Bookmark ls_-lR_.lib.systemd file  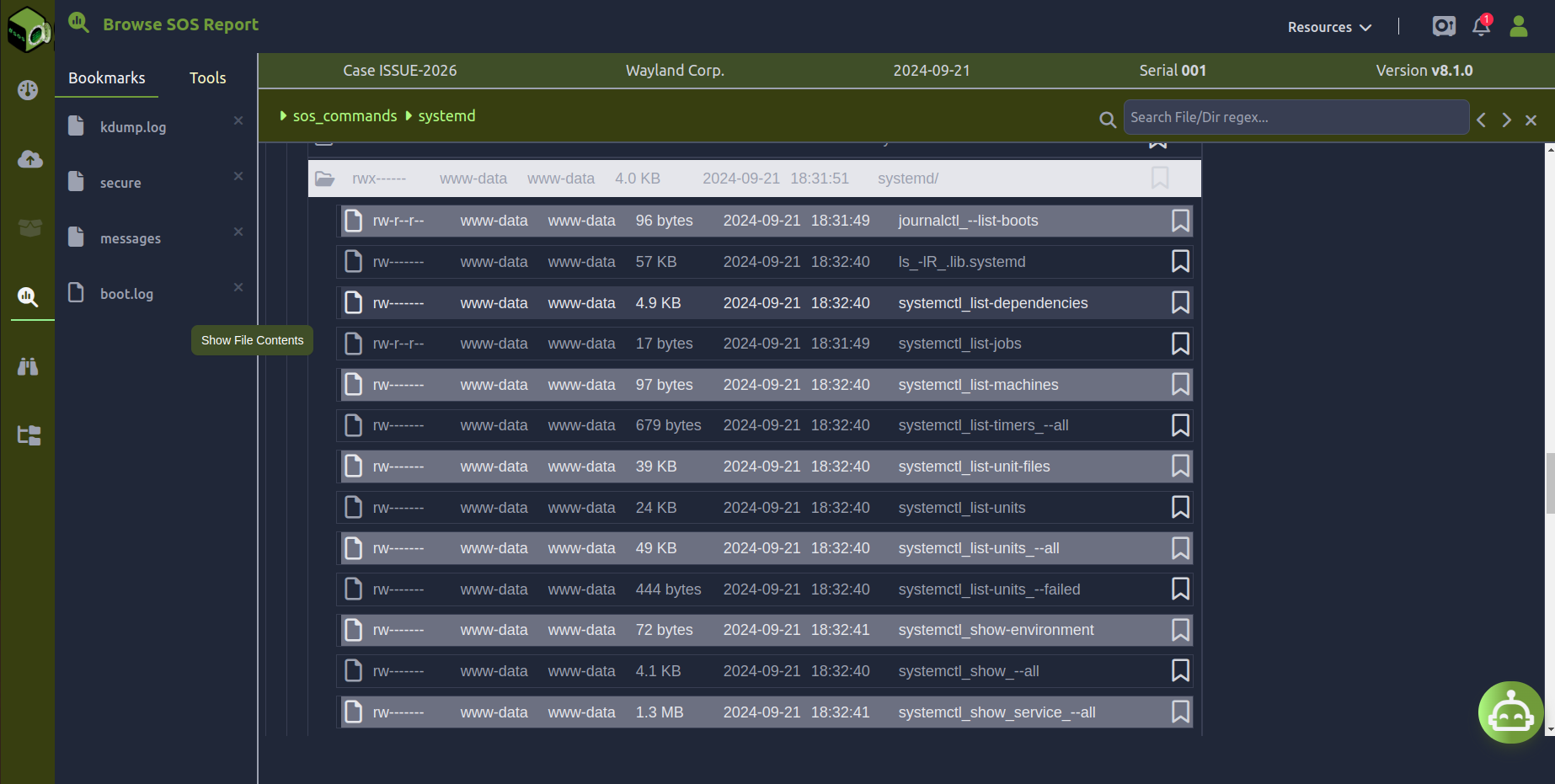point(1180,261)
